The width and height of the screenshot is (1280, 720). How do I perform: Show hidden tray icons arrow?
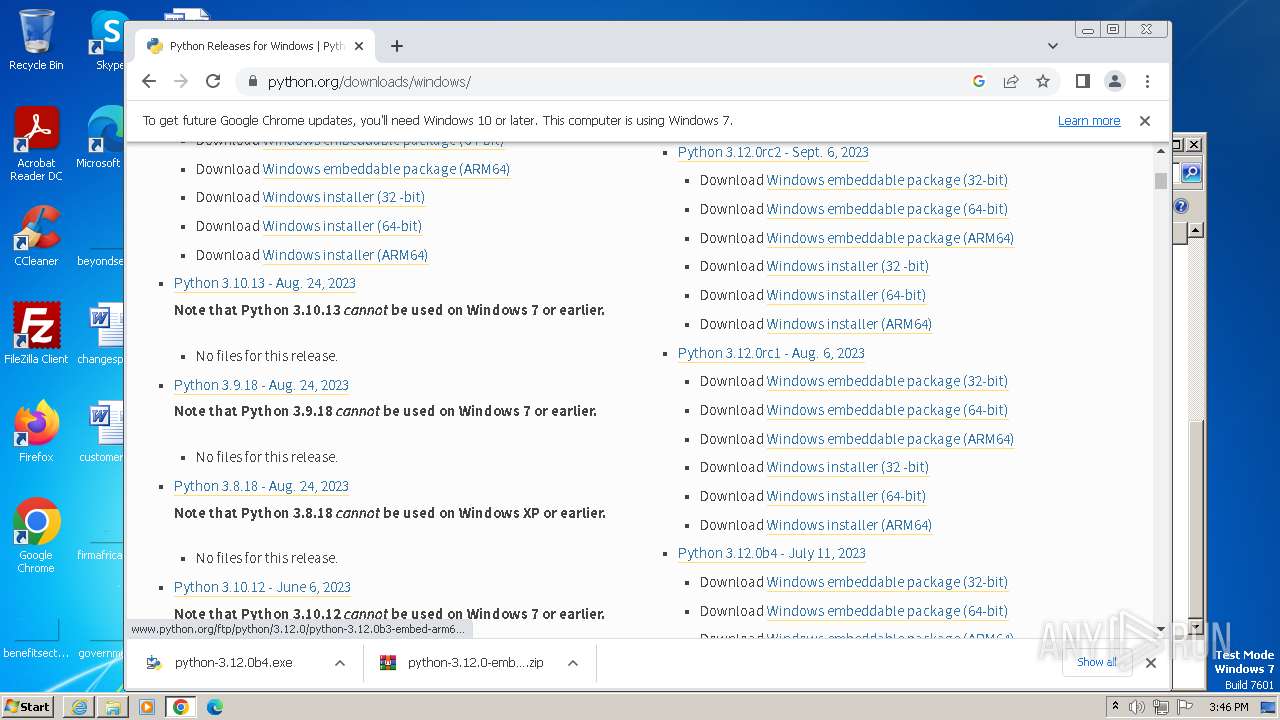pyautogui.click(x=1115, y=706)
